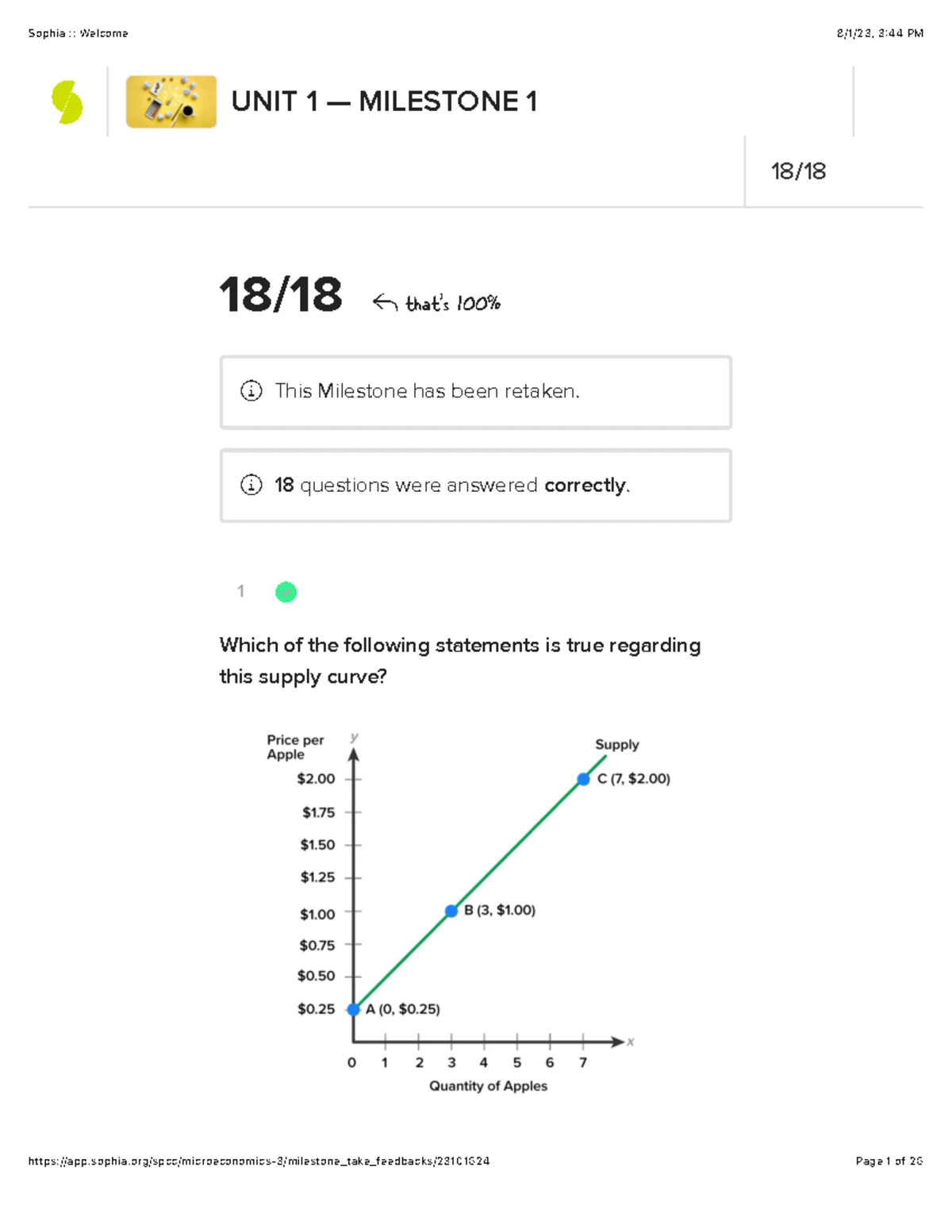The image size is (952, 1232).
Task: Click the Quantity of Apples axis label
Action: 488,1085
